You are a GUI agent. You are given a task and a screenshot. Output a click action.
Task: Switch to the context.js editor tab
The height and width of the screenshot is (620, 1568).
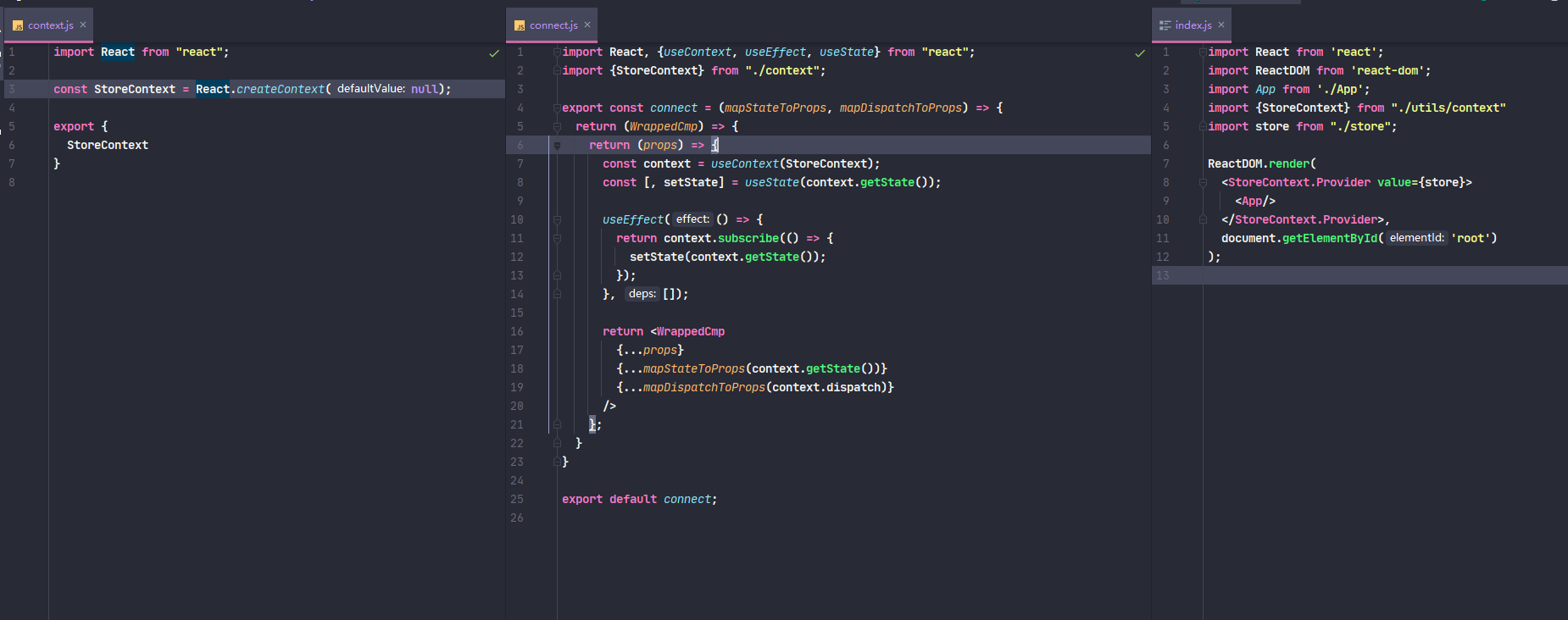50,25
